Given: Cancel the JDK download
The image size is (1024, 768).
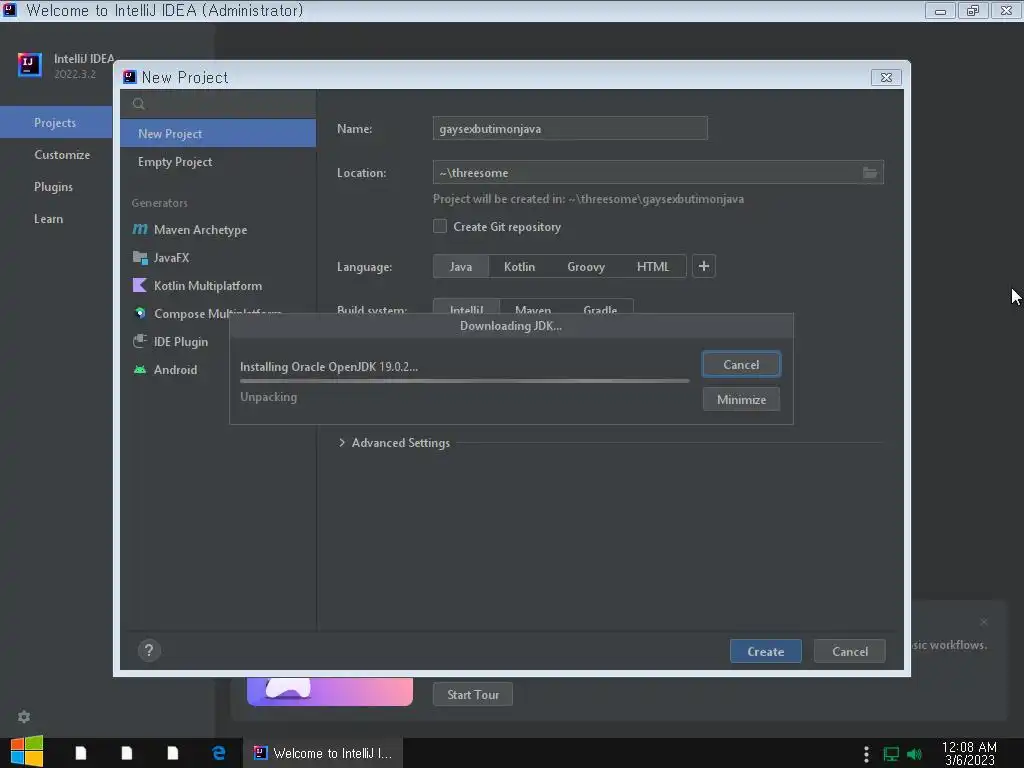Looking at the screenshot, I should [x=741, y=364].
